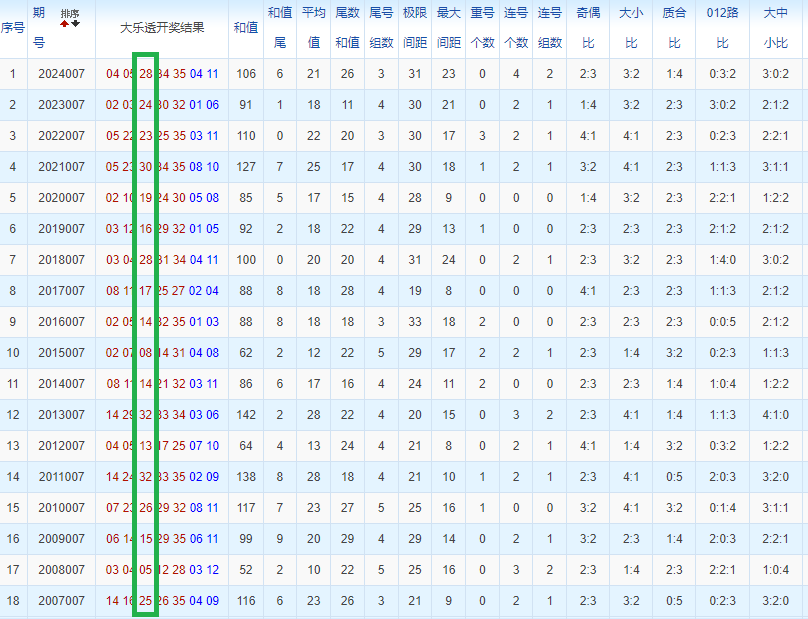Click the 大中小比 column header
Screen dimensions: 808x619
775,28
